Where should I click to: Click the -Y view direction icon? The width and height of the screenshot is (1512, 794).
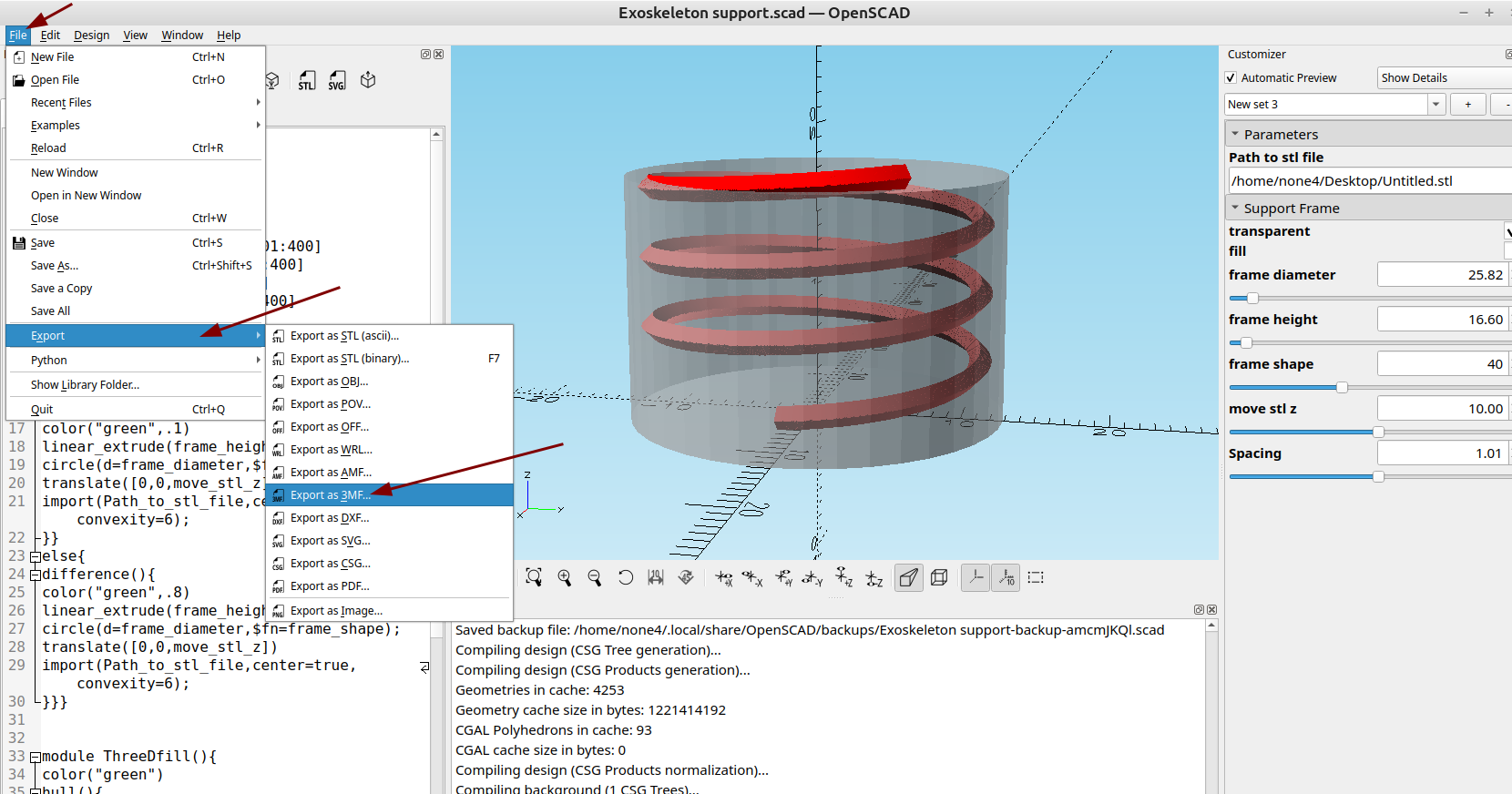(812, 578)
